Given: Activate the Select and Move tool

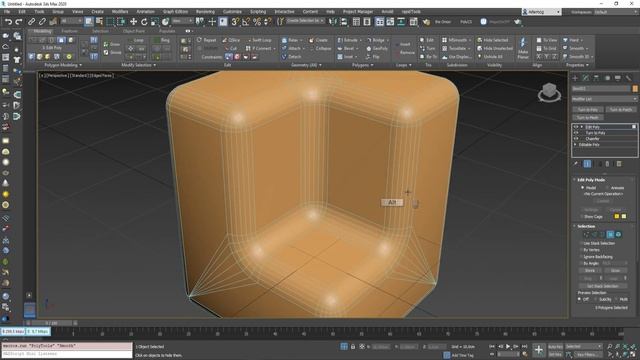Looking at the screenshot, I should [133, 22].
